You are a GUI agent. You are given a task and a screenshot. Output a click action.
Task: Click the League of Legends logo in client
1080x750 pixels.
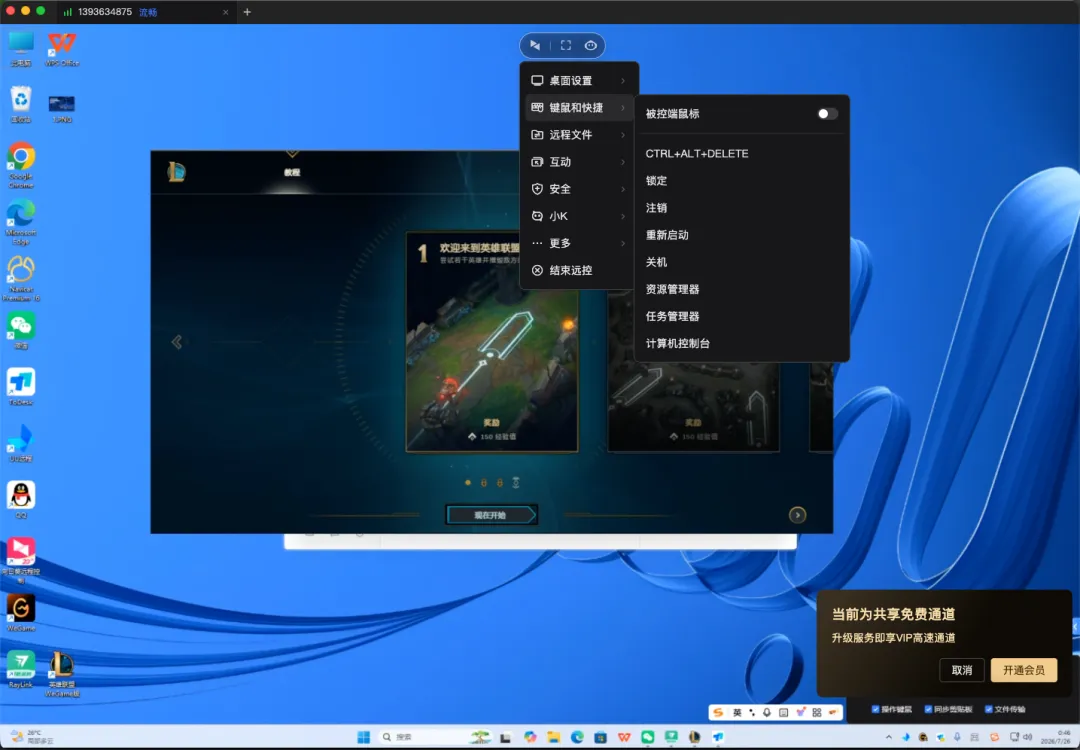[176, 171]
